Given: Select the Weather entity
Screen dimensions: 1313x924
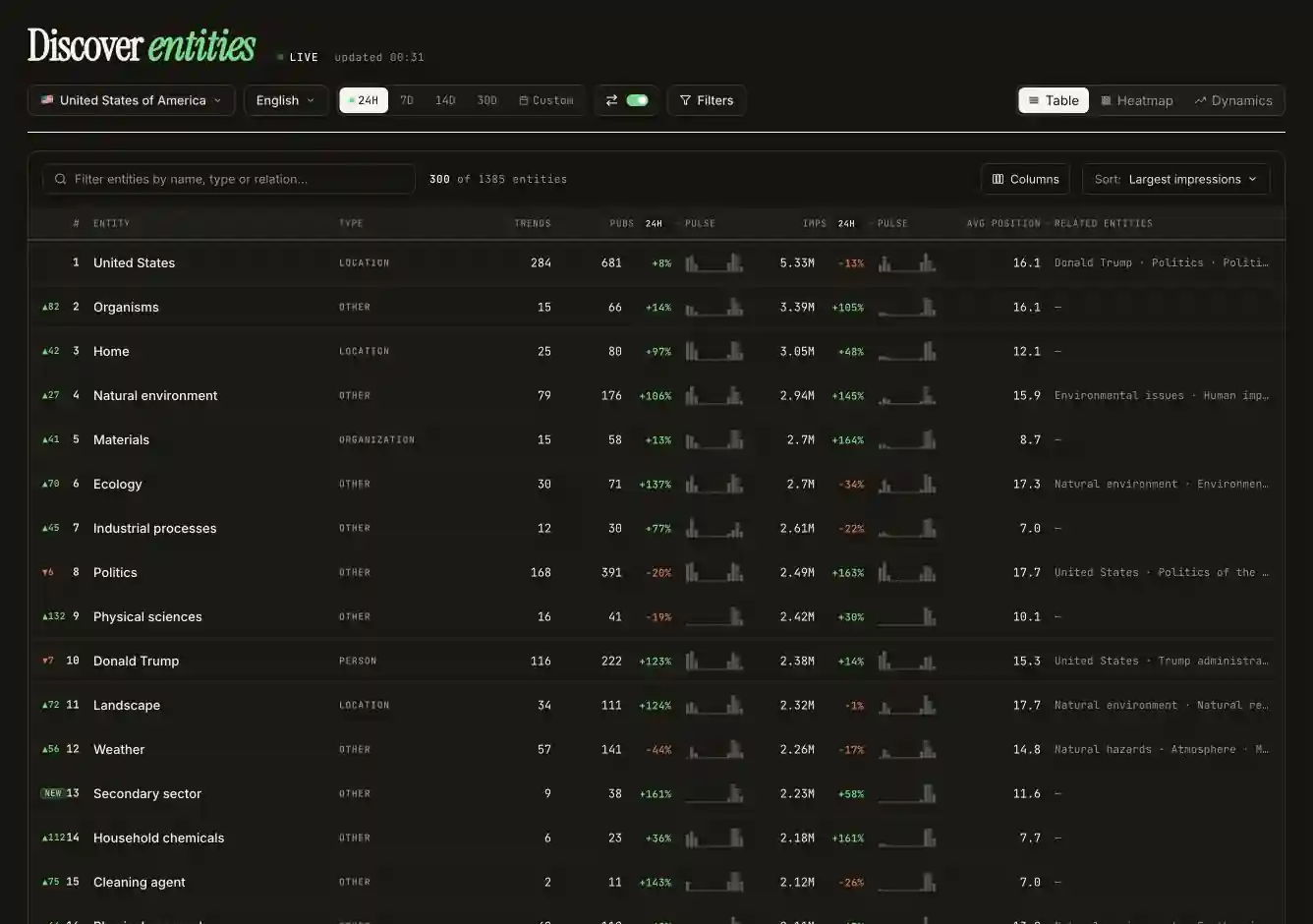Looking at the screenshot, I should 119,749.
